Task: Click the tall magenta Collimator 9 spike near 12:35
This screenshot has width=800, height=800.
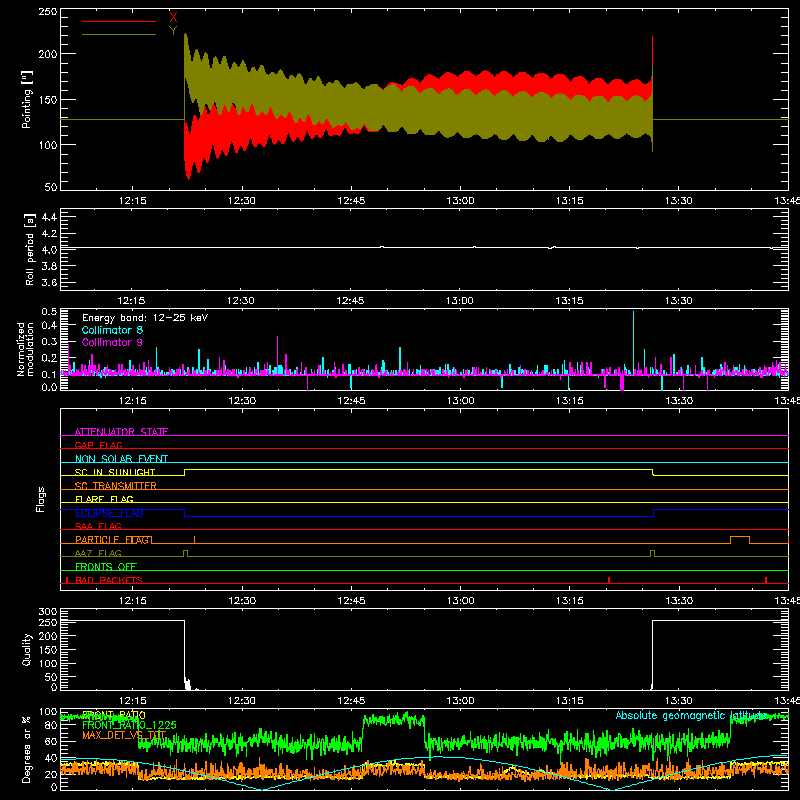Action: tap(278, 355)
